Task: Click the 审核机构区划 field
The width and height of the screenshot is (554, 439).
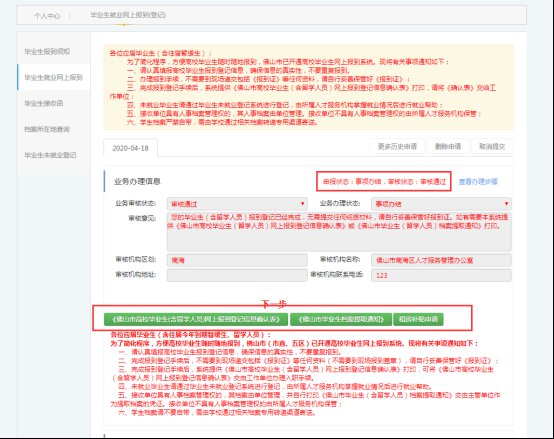Action: coord(237,260)
